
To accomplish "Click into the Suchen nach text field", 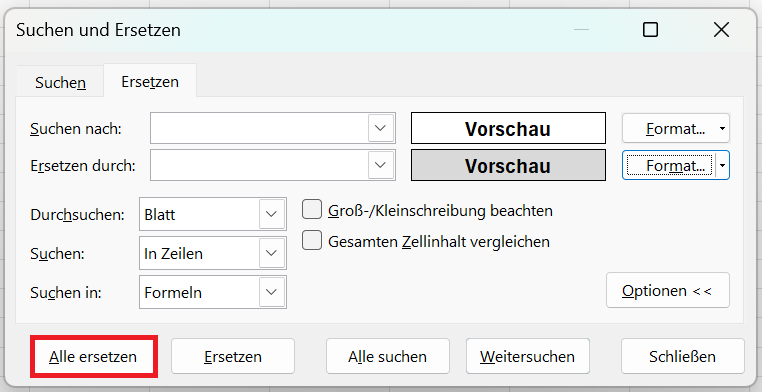I will coord(260,128).
